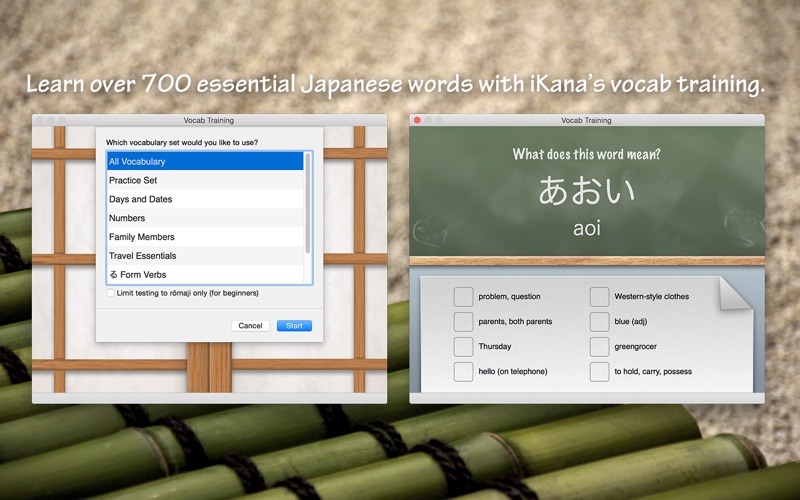The width and height of the screenshot is (800, 500).
Task: Click the Cancel button
Action: pyautogui.click(x=250, y=326)
